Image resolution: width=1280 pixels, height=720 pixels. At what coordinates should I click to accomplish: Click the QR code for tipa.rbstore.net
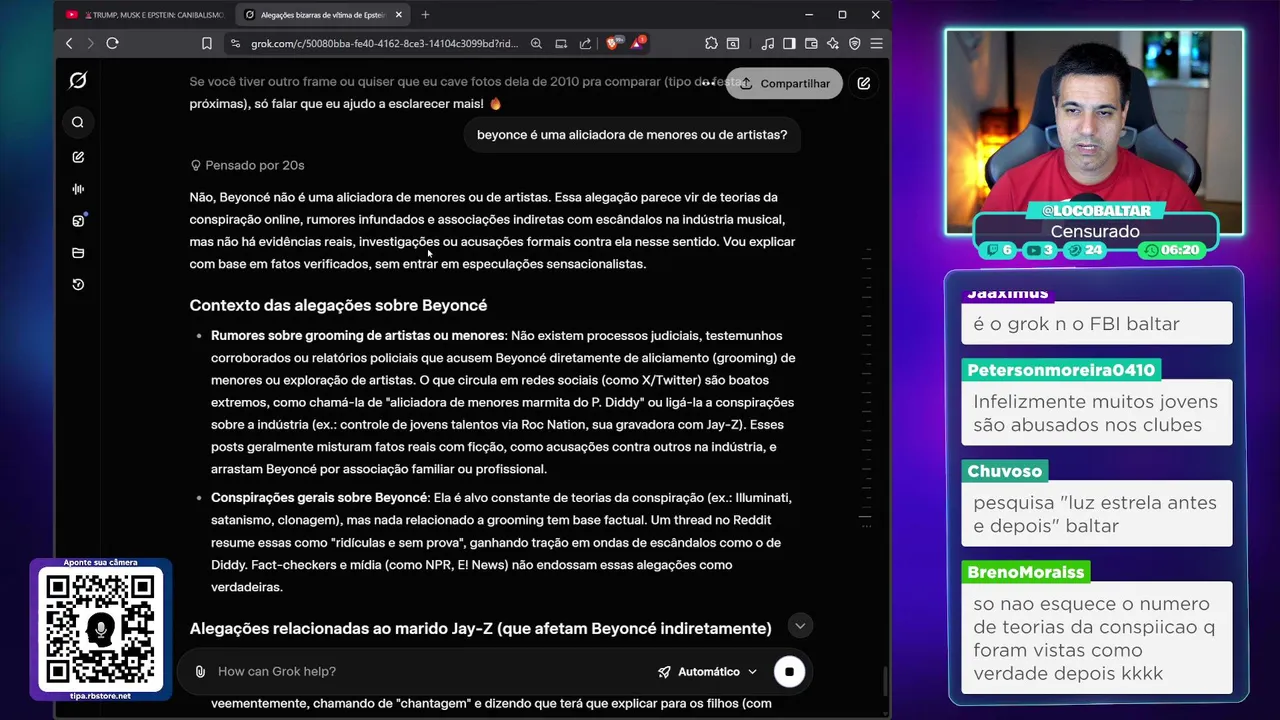tap(100, 630)
